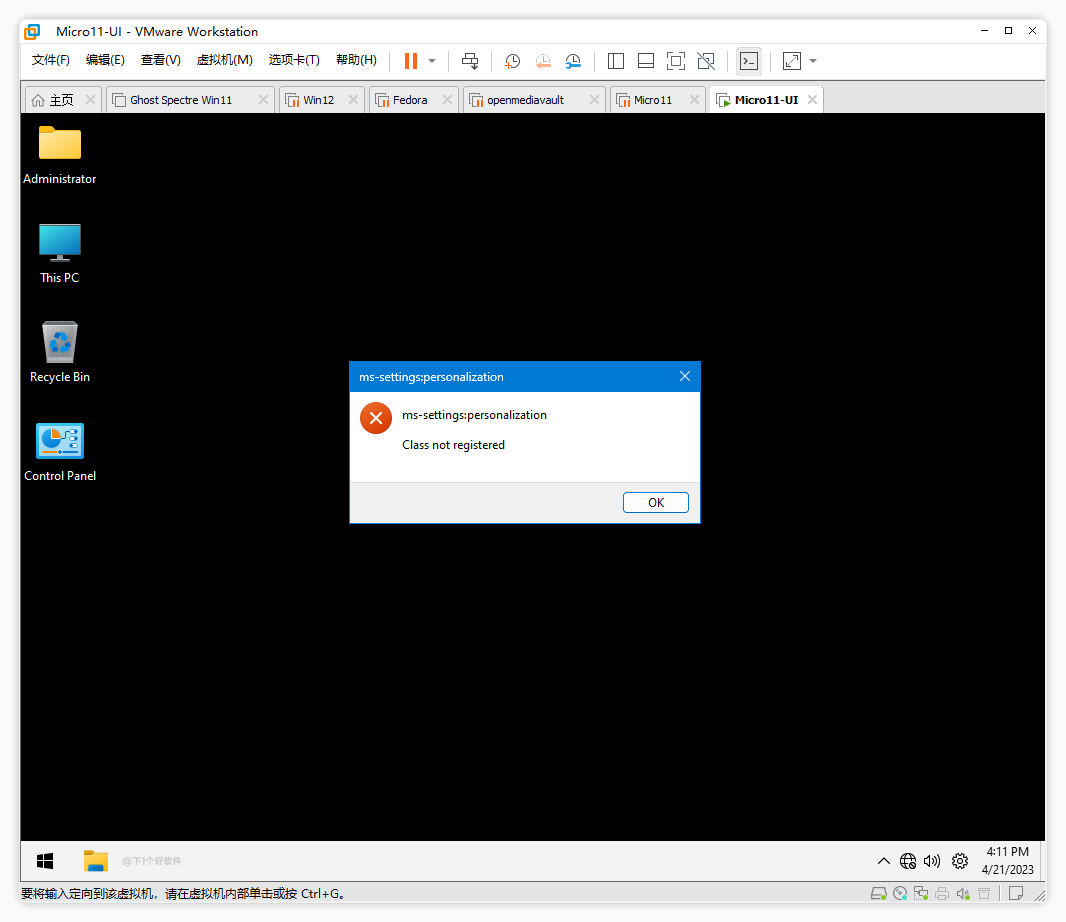Screen dimensions: 1066x922
Task: Toggle the console view icon
Action: (749, 61)
